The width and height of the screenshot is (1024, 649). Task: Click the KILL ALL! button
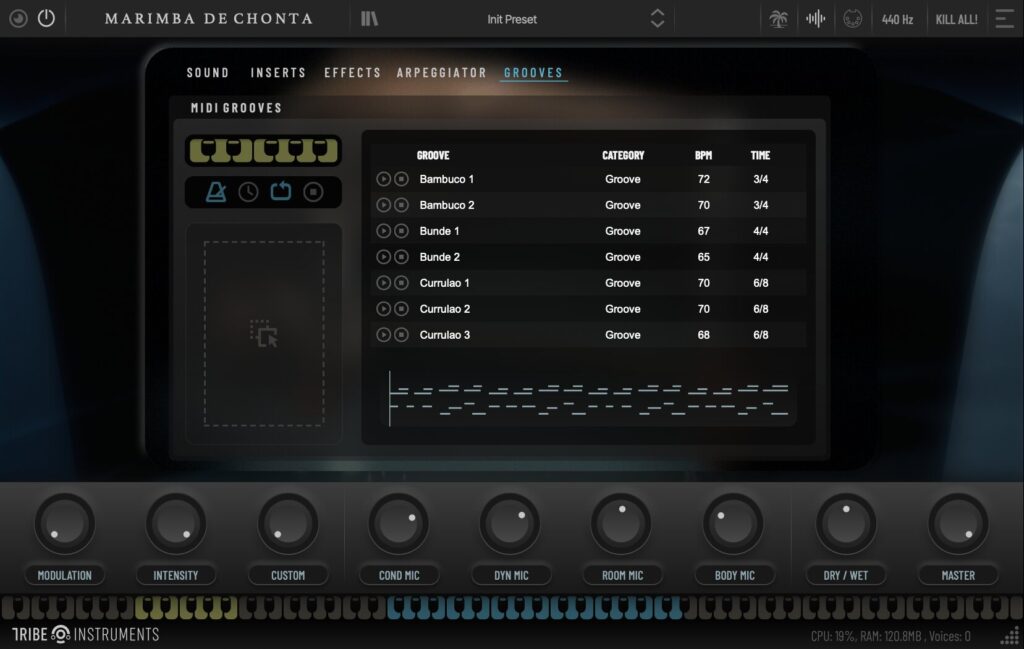(x=956, y=20)
